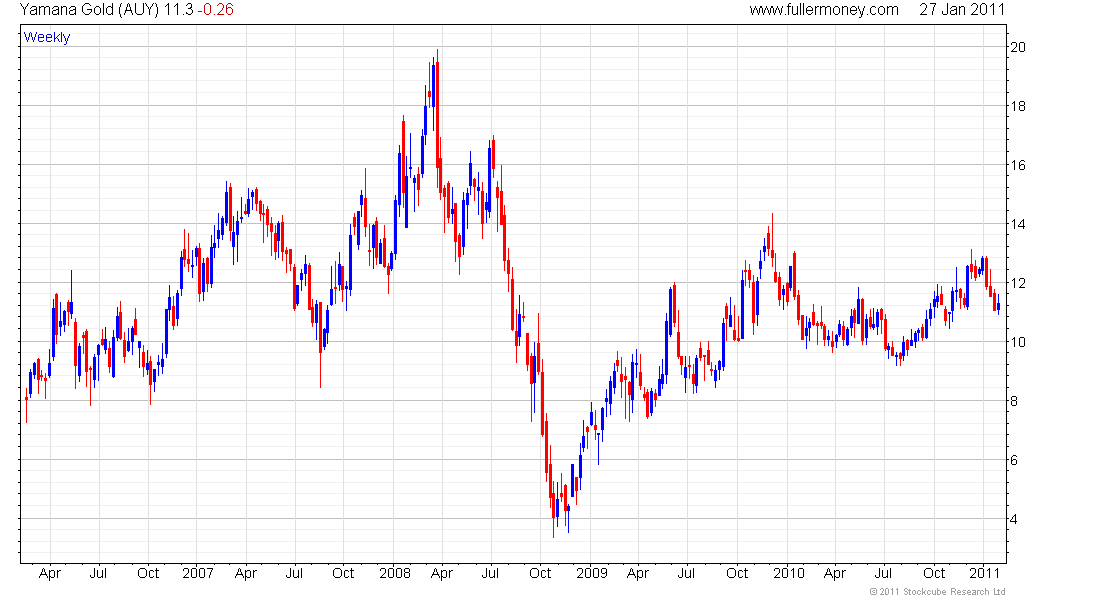Click the '2008' year label on time axis
This screenshot has width=1100, height=600.
pos(395,573)
